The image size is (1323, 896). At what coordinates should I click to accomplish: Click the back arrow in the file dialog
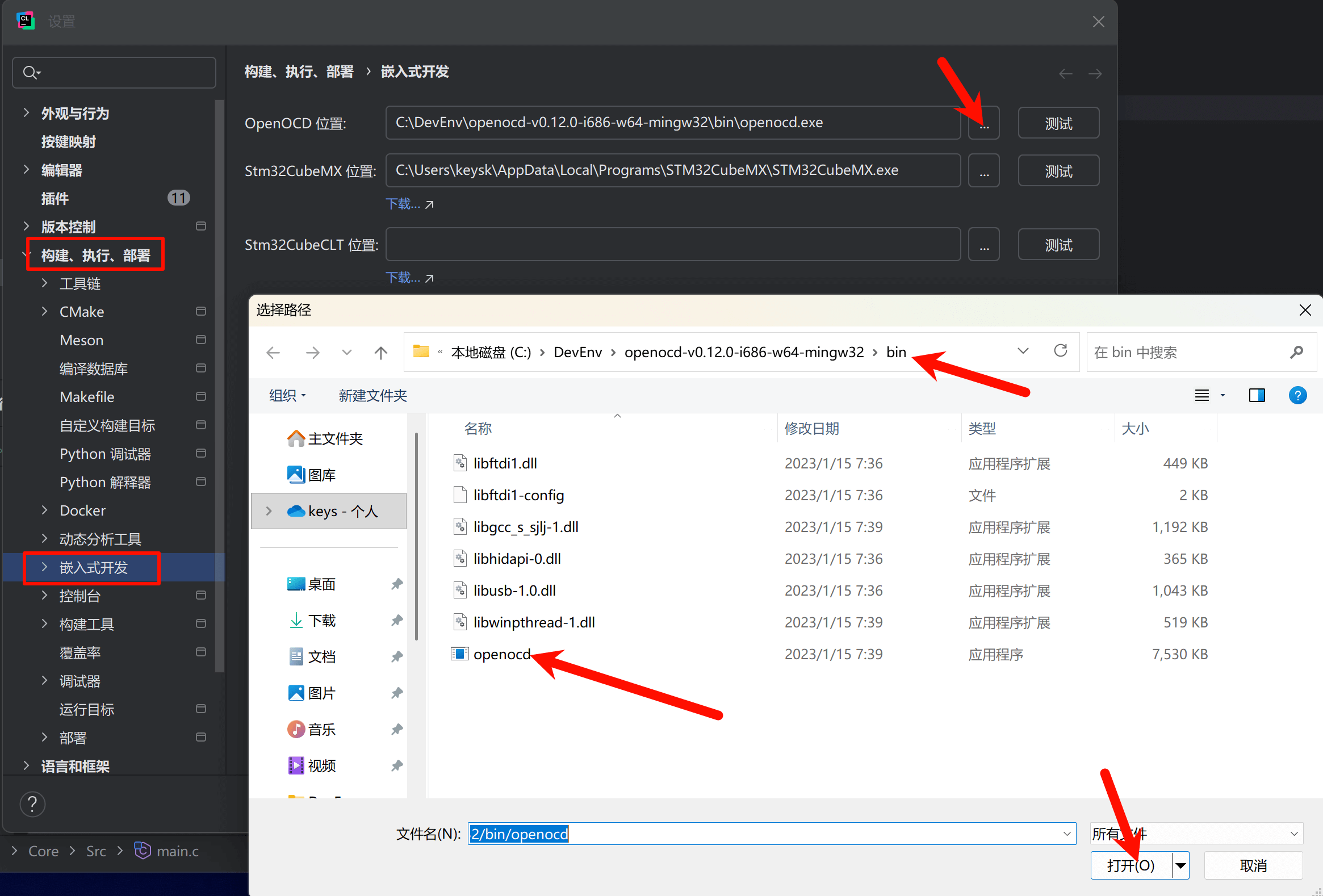[273, 352]
